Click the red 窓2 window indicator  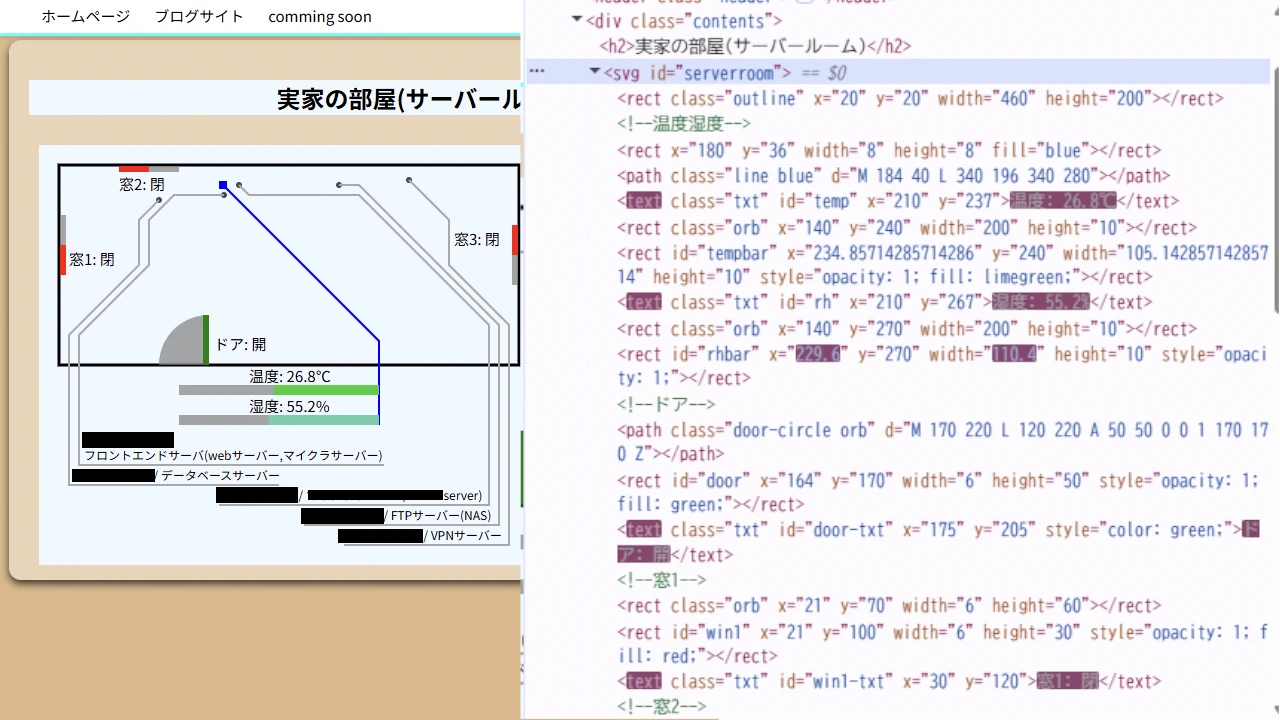pyautogui.click(x=134, y=169)
